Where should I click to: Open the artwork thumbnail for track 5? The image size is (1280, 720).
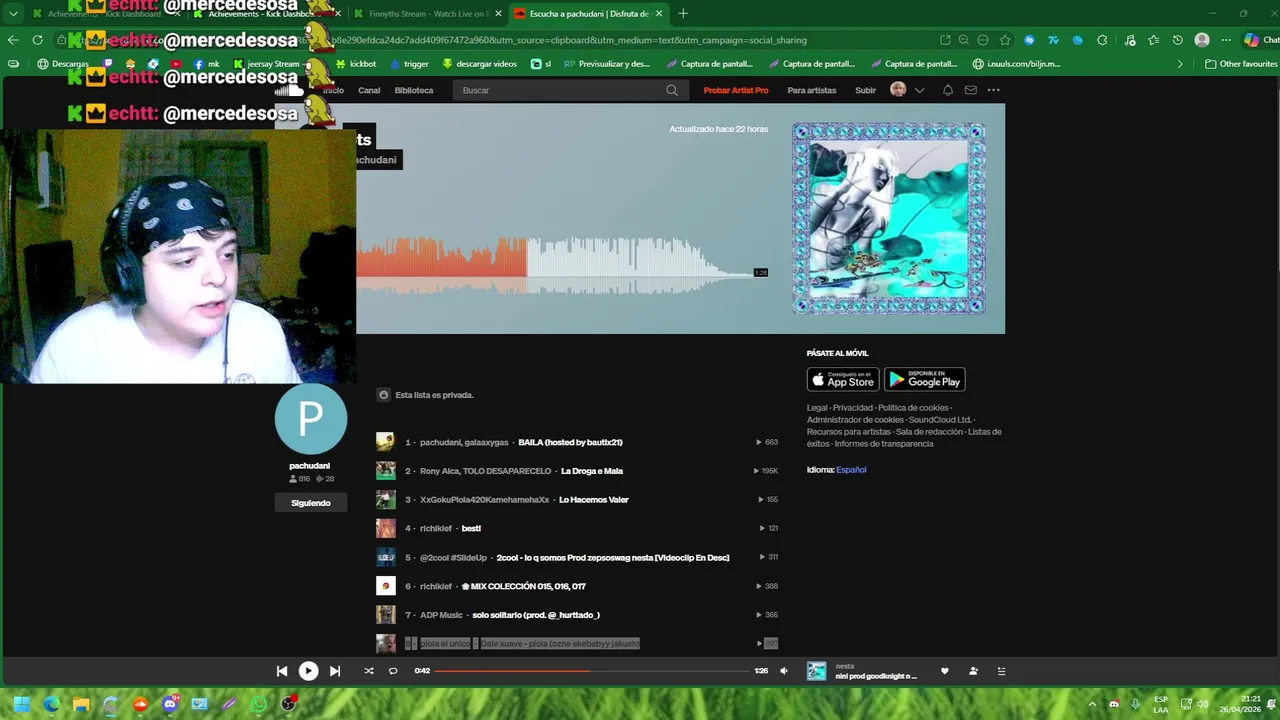click(x=385, y=557)
